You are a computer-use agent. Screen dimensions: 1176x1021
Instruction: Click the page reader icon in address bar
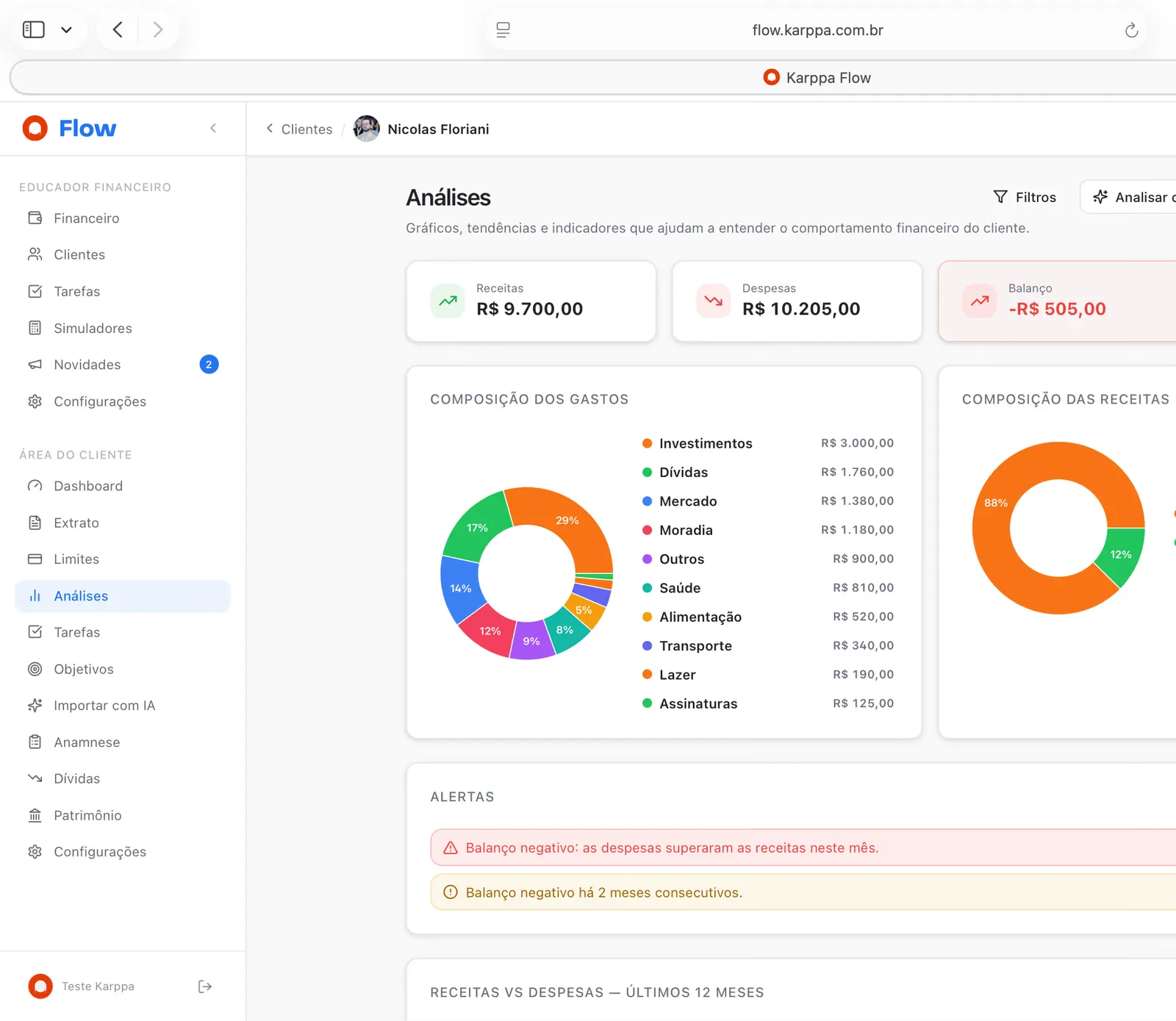503,30
